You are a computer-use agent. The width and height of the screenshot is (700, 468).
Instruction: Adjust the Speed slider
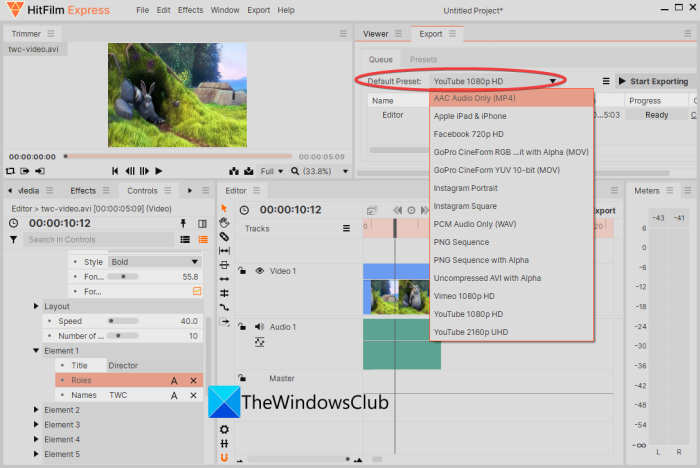click(x=123, y=321)
